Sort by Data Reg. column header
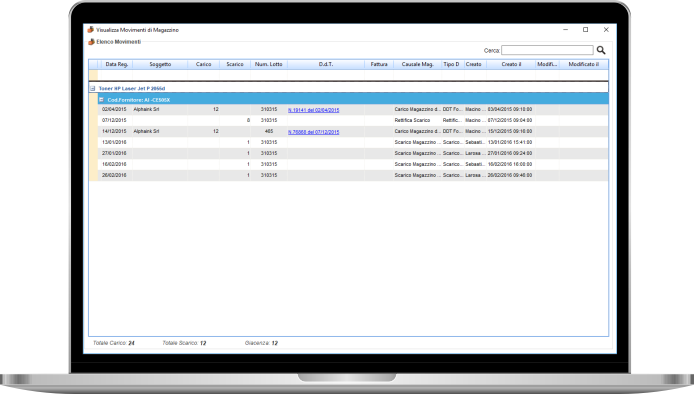The width and height of the screenshot is (694, 394). 117,64
